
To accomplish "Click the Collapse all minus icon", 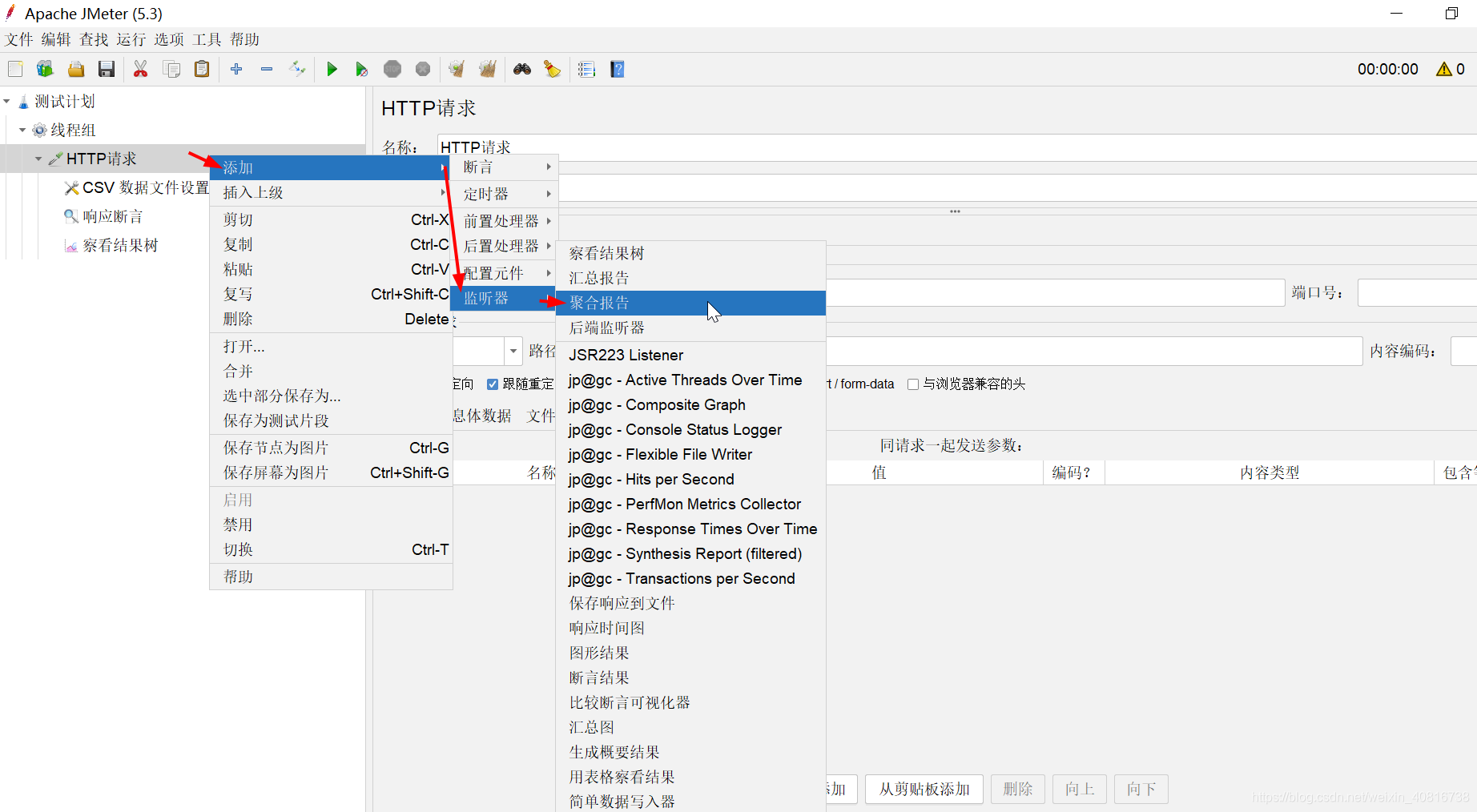I will tap(267, 69).
